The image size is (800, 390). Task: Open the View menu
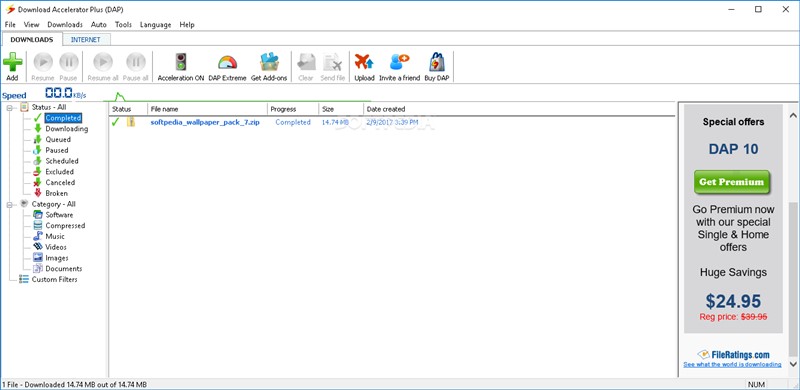(31, 25)
